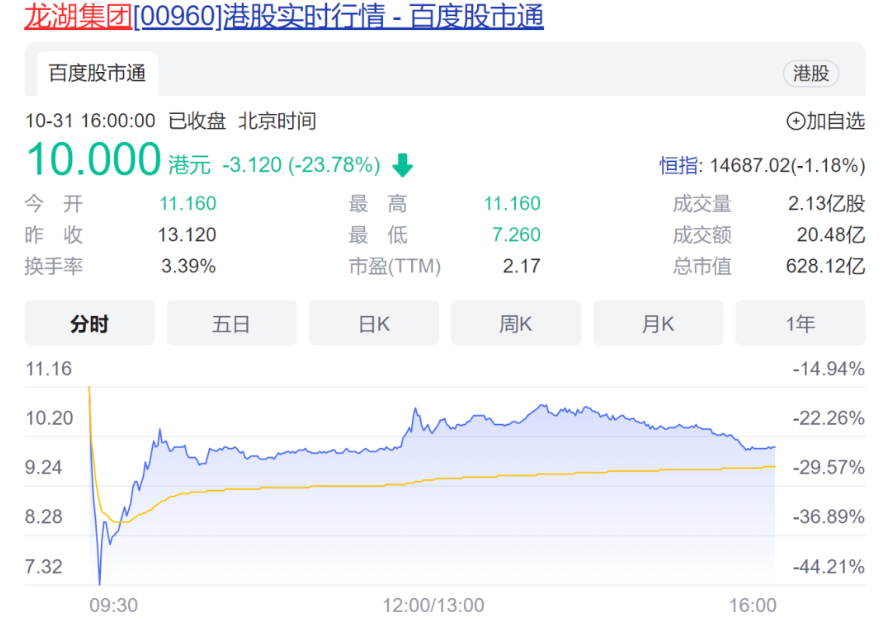
Task: Select the 百度股市通 tab
Action: [x=97, y=73]
